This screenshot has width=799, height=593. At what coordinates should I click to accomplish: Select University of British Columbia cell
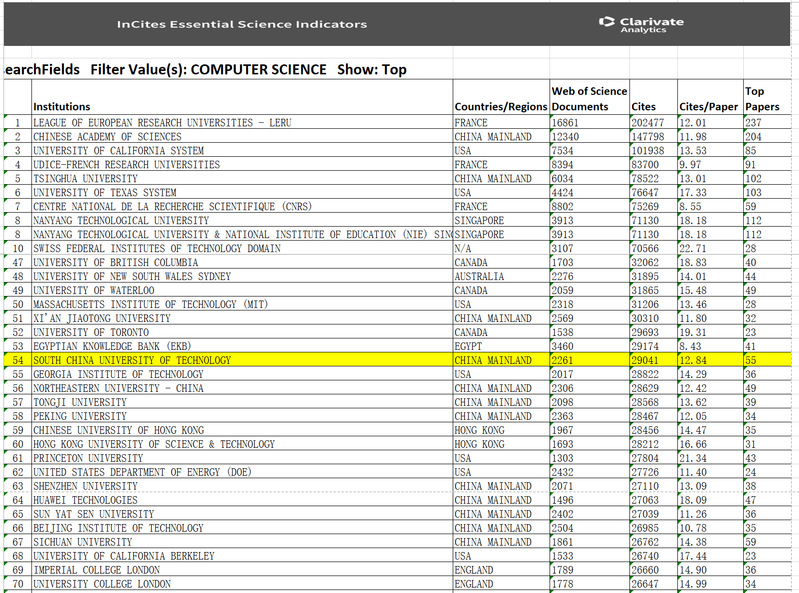[242, 262]
